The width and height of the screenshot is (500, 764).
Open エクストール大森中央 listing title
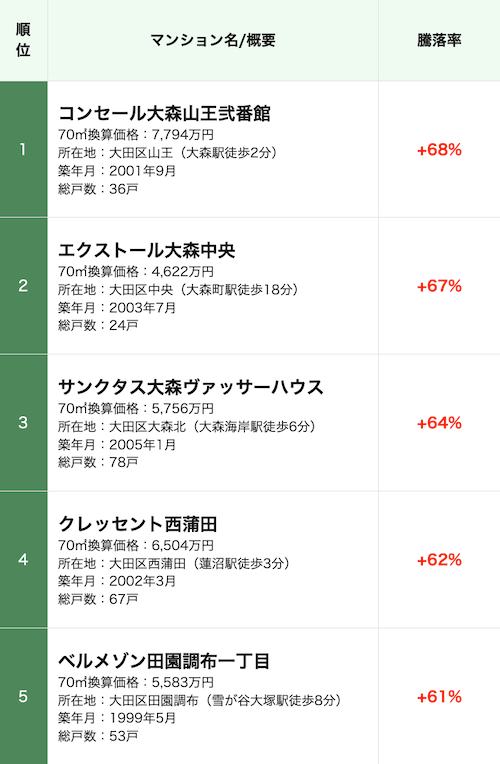(x=147, y=250)
